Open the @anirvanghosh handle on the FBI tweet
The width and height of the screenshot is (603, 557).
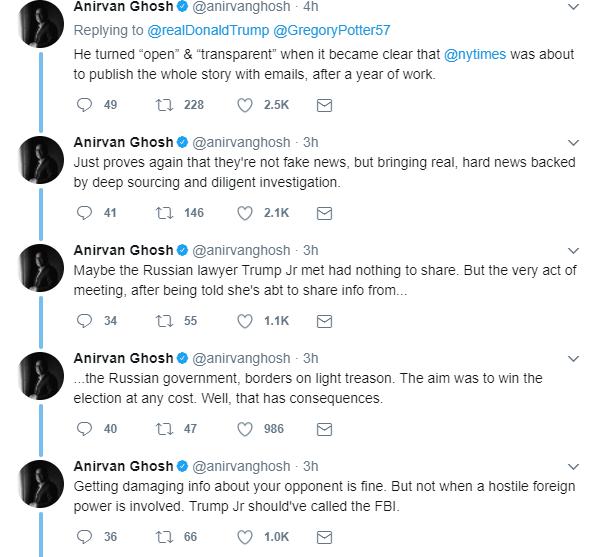tap(241, 466)
